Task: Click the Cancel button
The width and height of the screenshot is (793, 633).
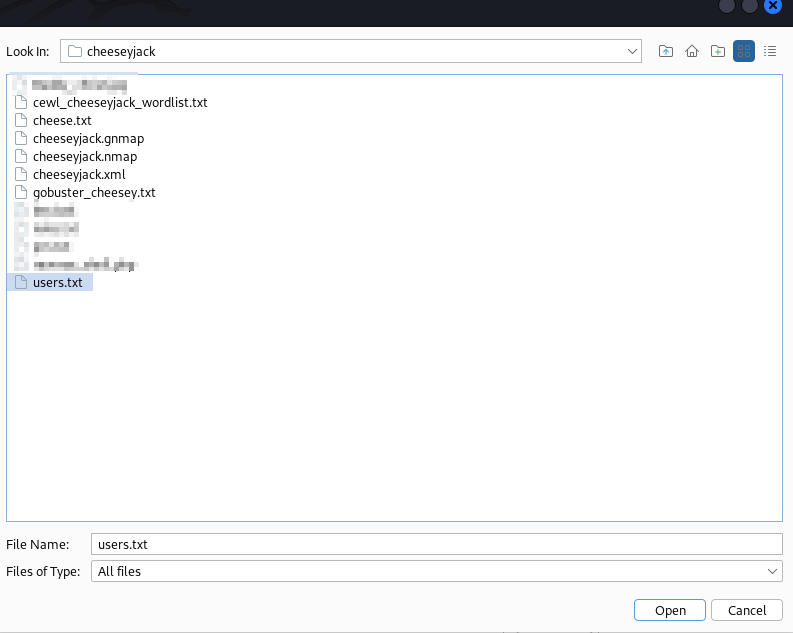Action: (x=747, y=610)
